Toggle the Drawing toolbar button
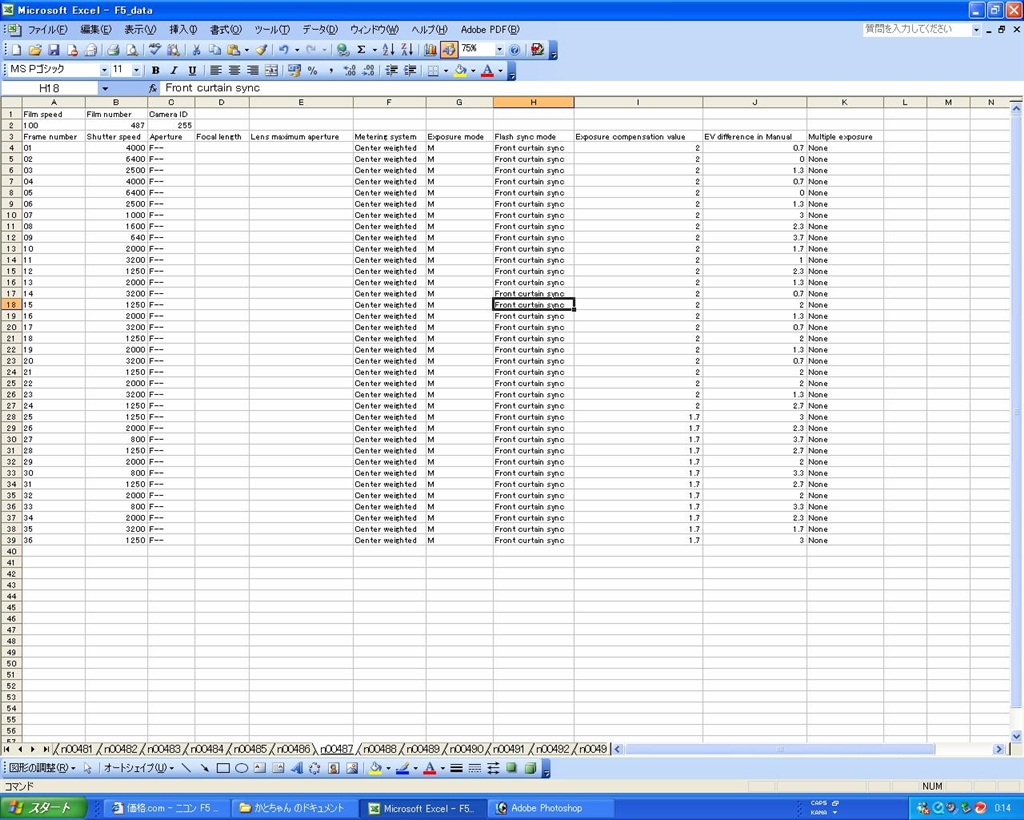The width and height of the screenshot is (1024, 820). (x=449, y=50)
